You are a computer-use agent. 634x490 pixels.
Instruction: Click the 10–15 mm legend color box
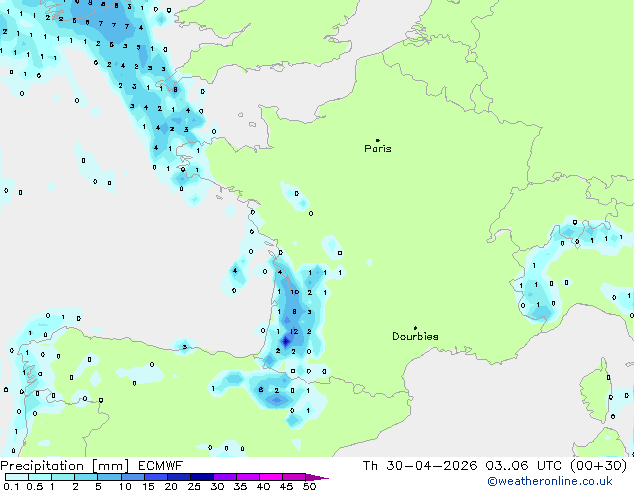tap(133, 477)
